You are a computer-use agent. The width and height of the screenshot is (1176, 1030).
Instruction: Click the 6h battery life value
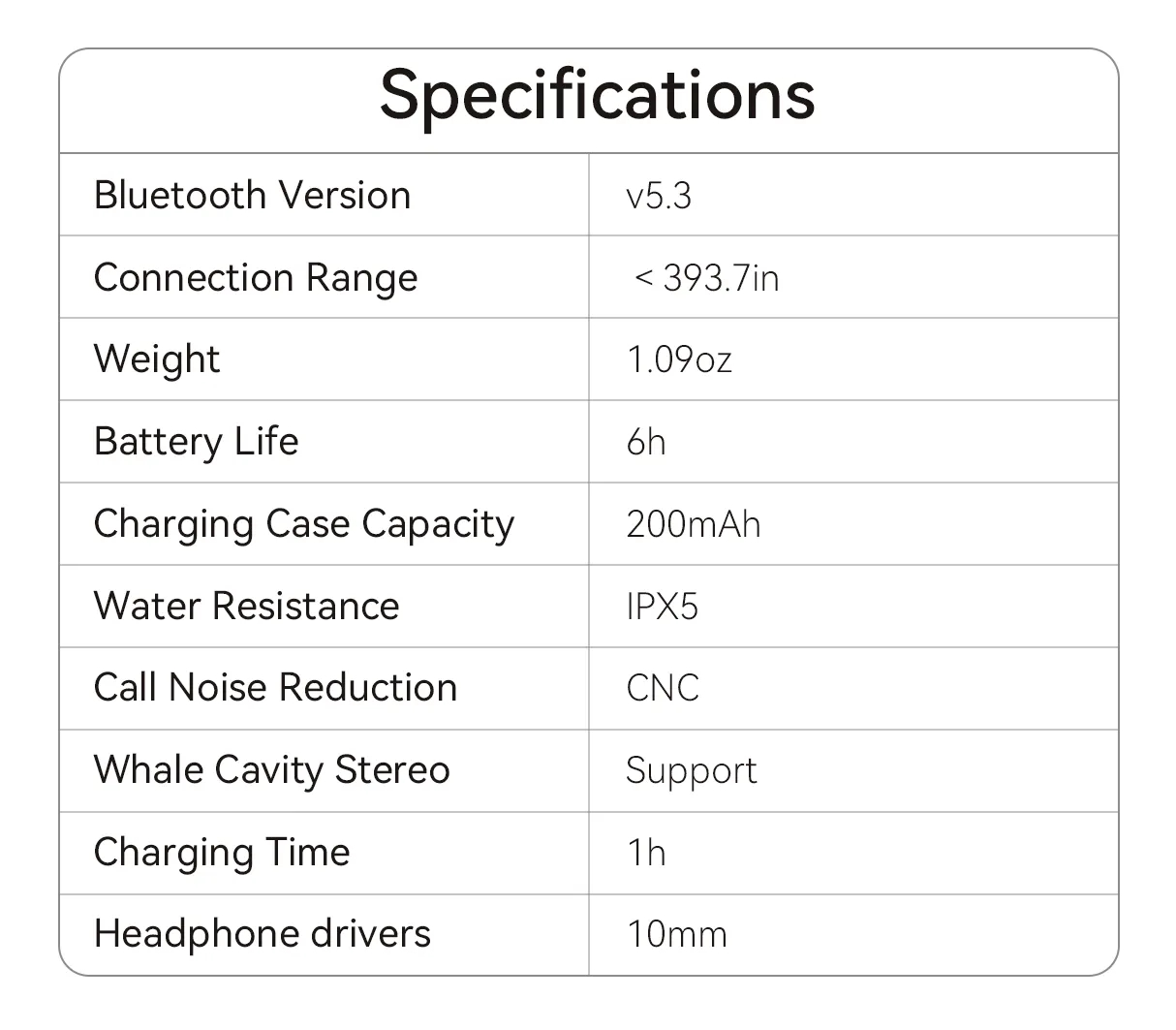(646, 442)
